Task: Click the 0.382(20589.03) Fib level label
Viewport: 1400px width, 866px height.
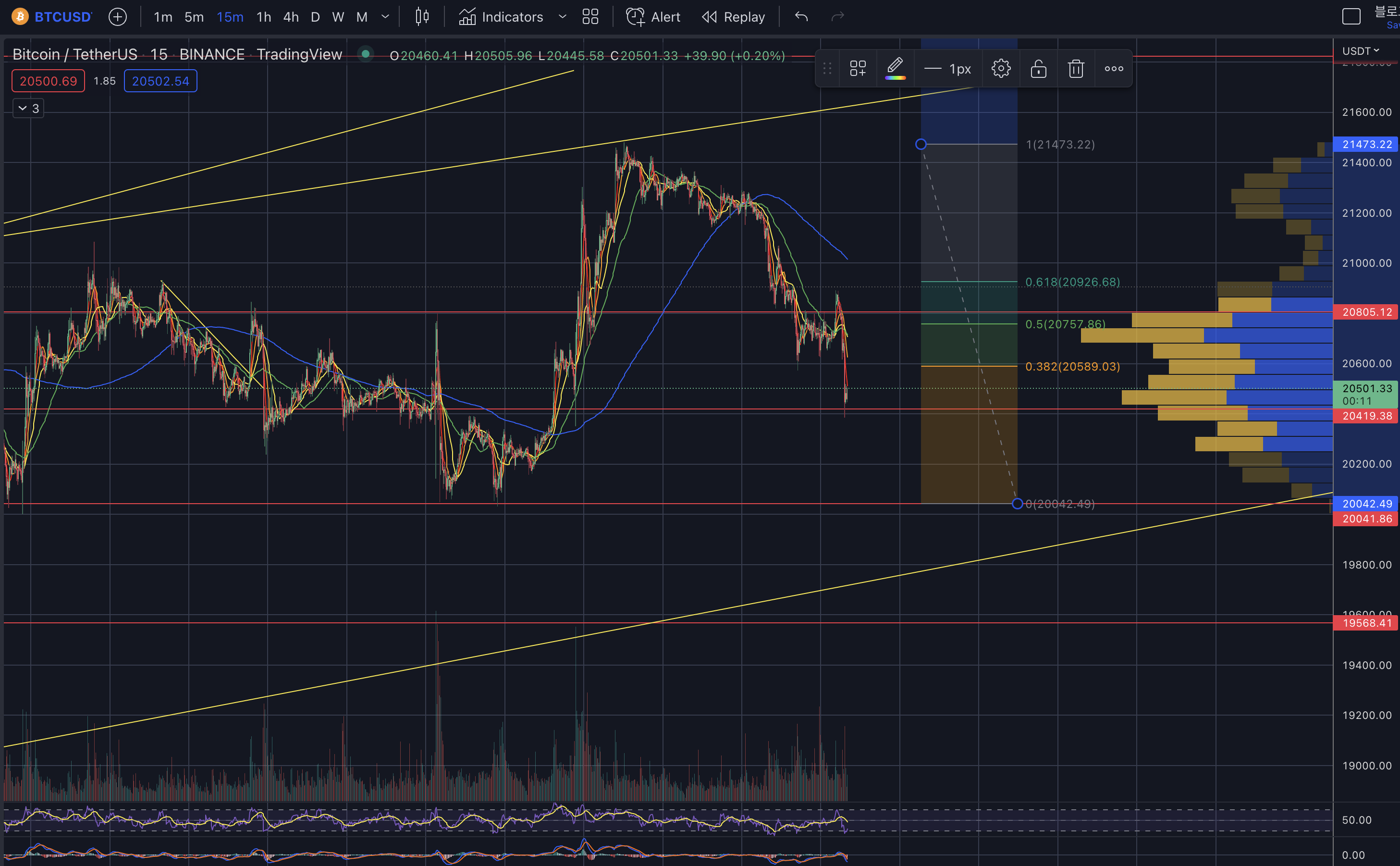Action: pyautogui.click(x=1072, y=367)
